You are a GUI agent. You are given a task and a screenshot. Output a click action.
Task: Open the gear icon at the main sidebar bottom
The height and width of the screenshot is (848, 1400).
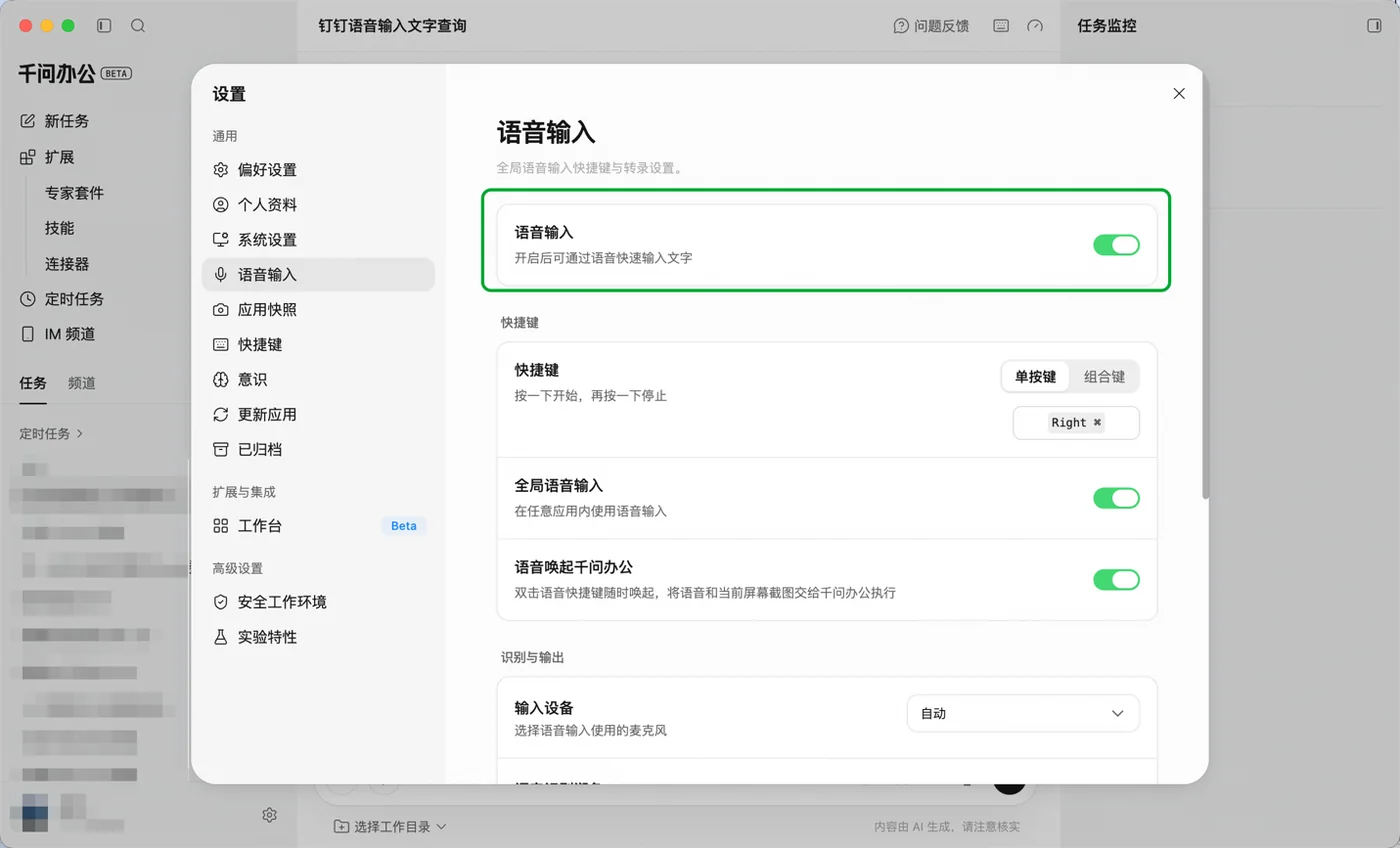tap(269, 815)
